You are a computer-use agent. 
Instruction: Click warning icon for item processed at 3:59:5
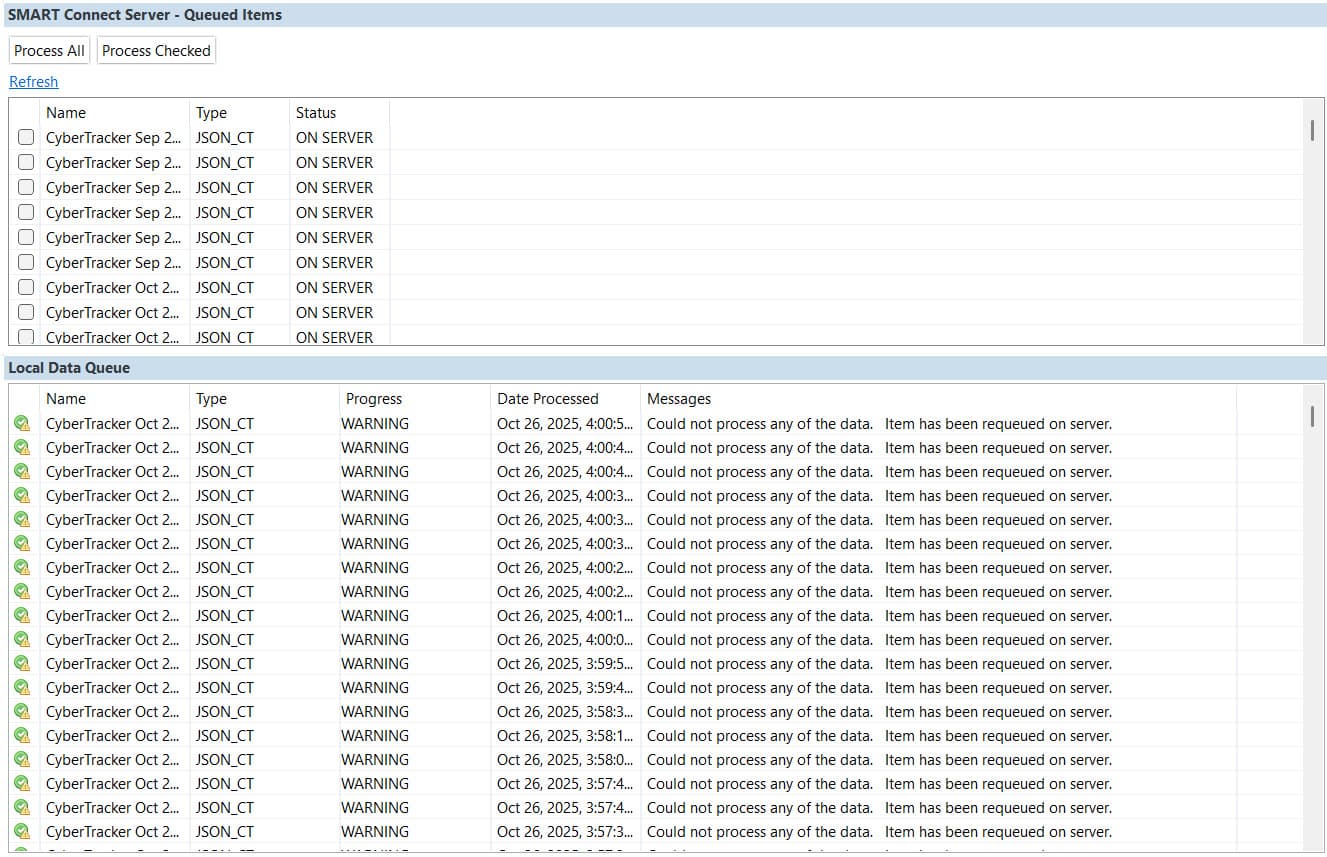click(x=22, y=664)
